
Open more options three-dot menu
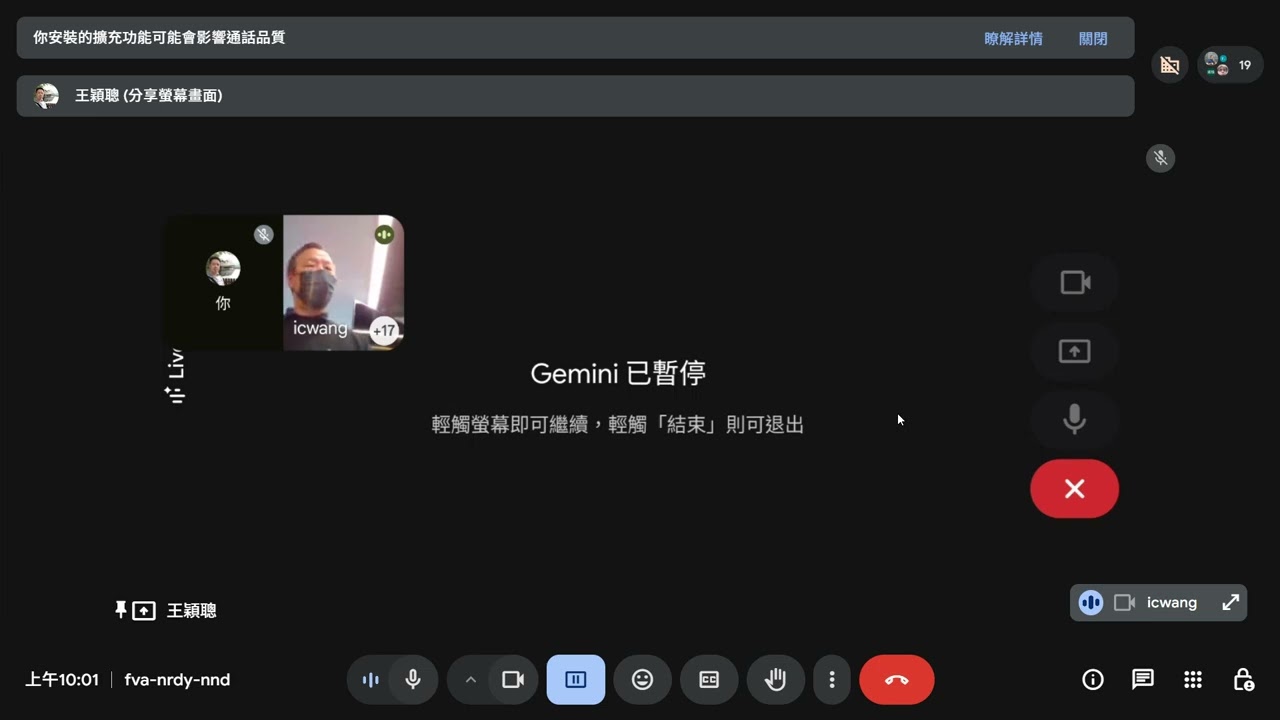point(831,680)
